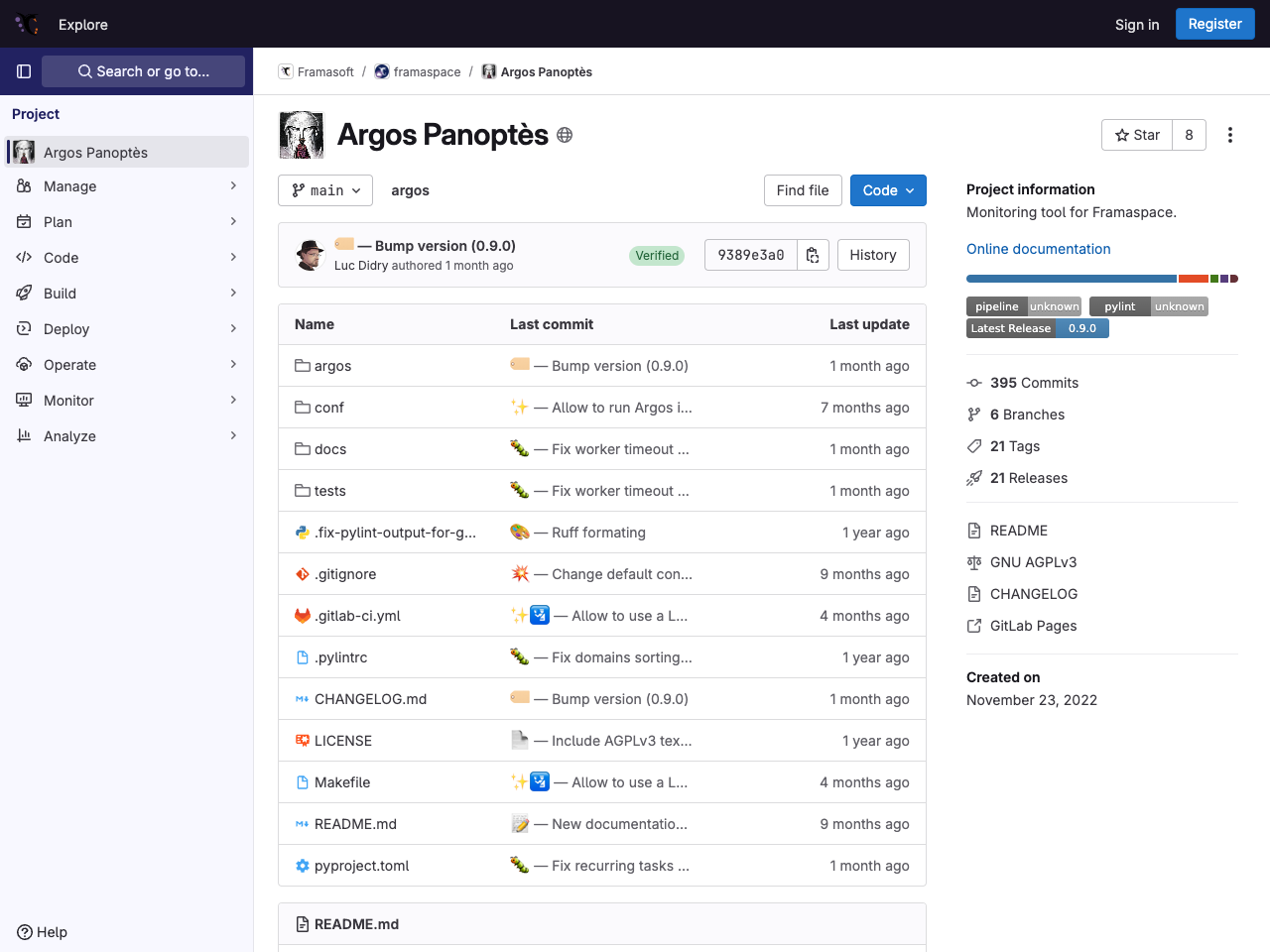This screenshot has height=952, width=1270.
Task: Open the project actions kebab menu
Action: pos(1230,135)
